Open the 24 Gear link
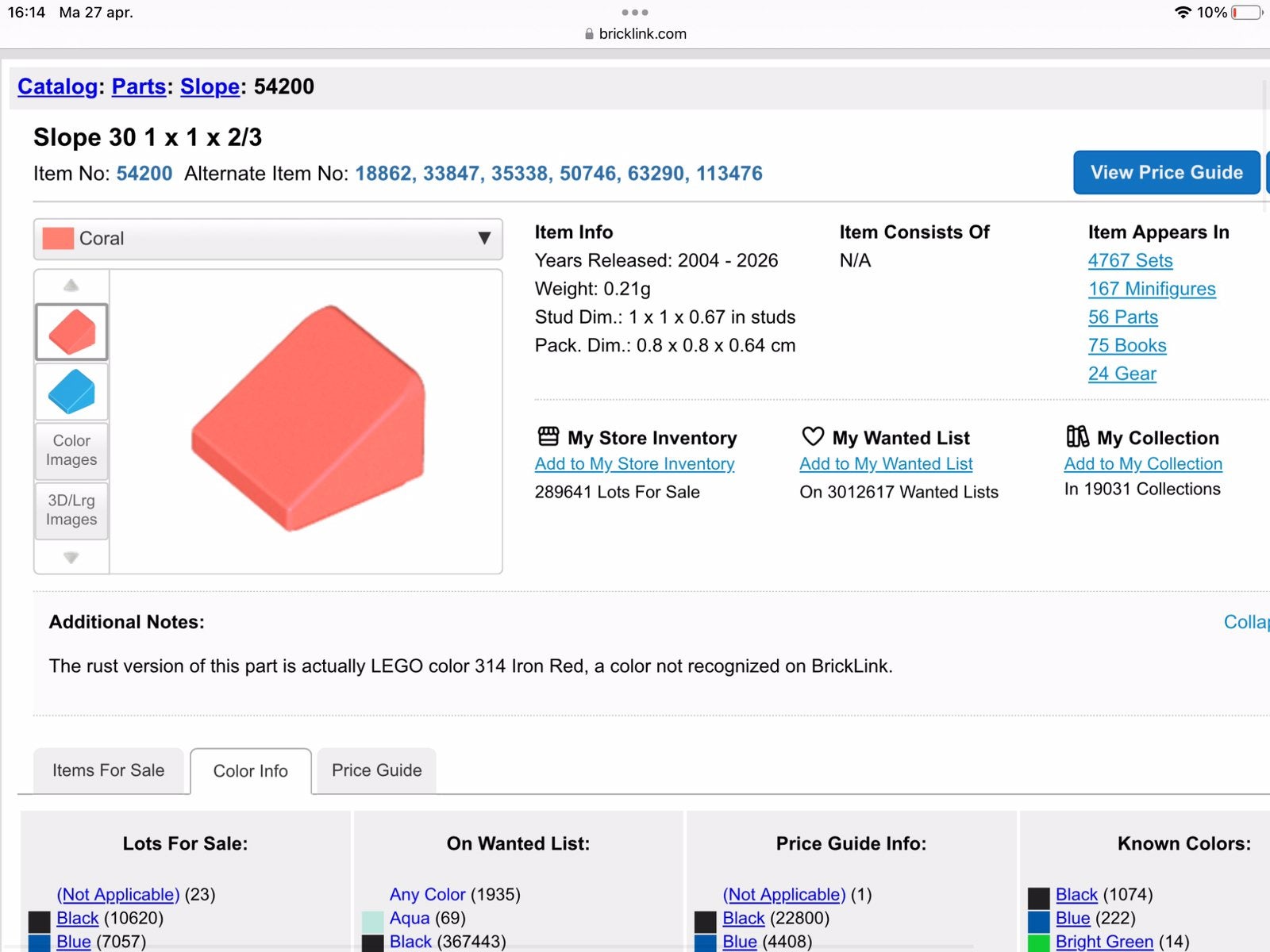This screenshot has height=952, width=1270. point(1122,374)
